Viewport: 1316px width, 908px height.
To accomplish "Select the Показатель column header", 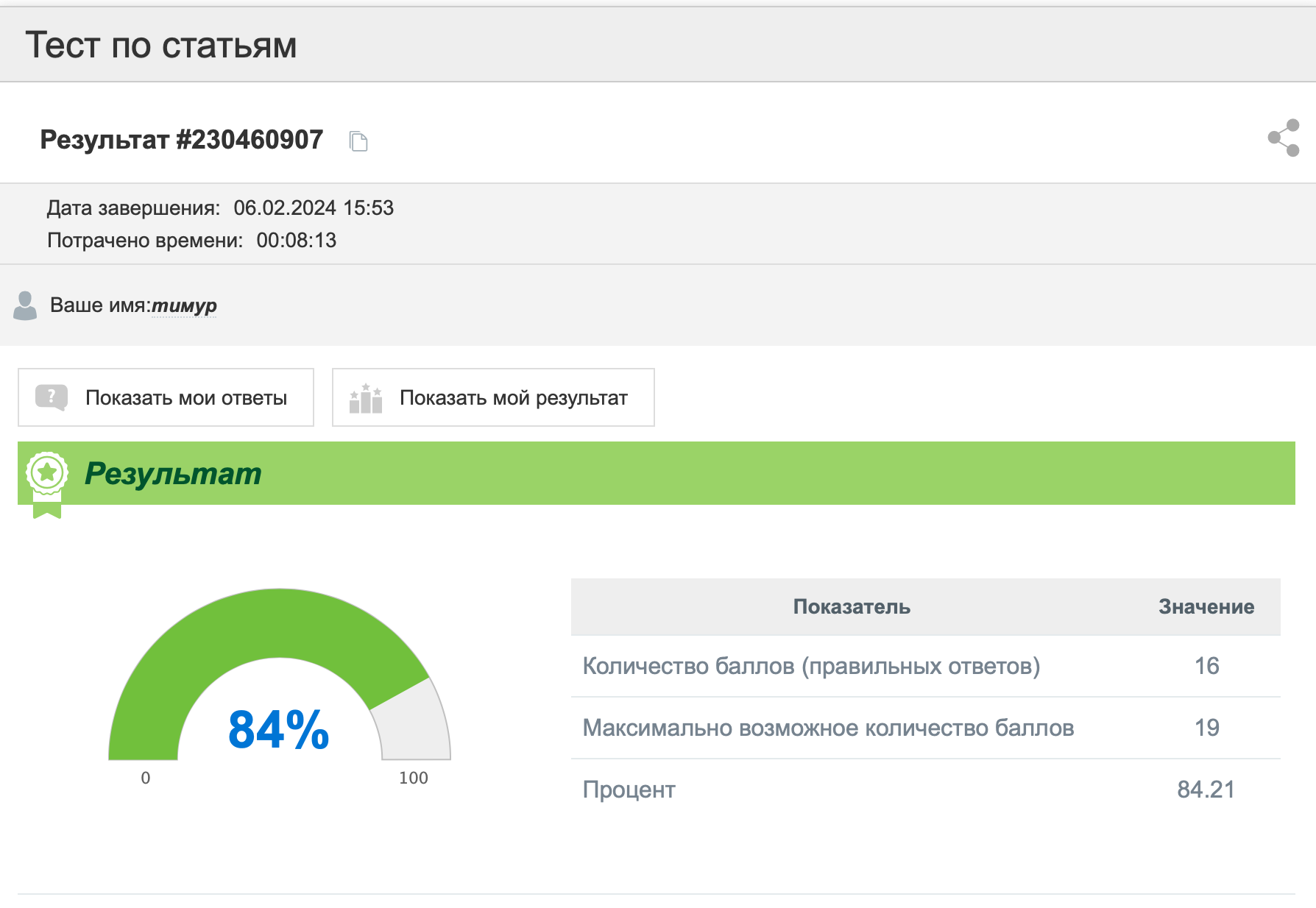I will pos(852,607).
